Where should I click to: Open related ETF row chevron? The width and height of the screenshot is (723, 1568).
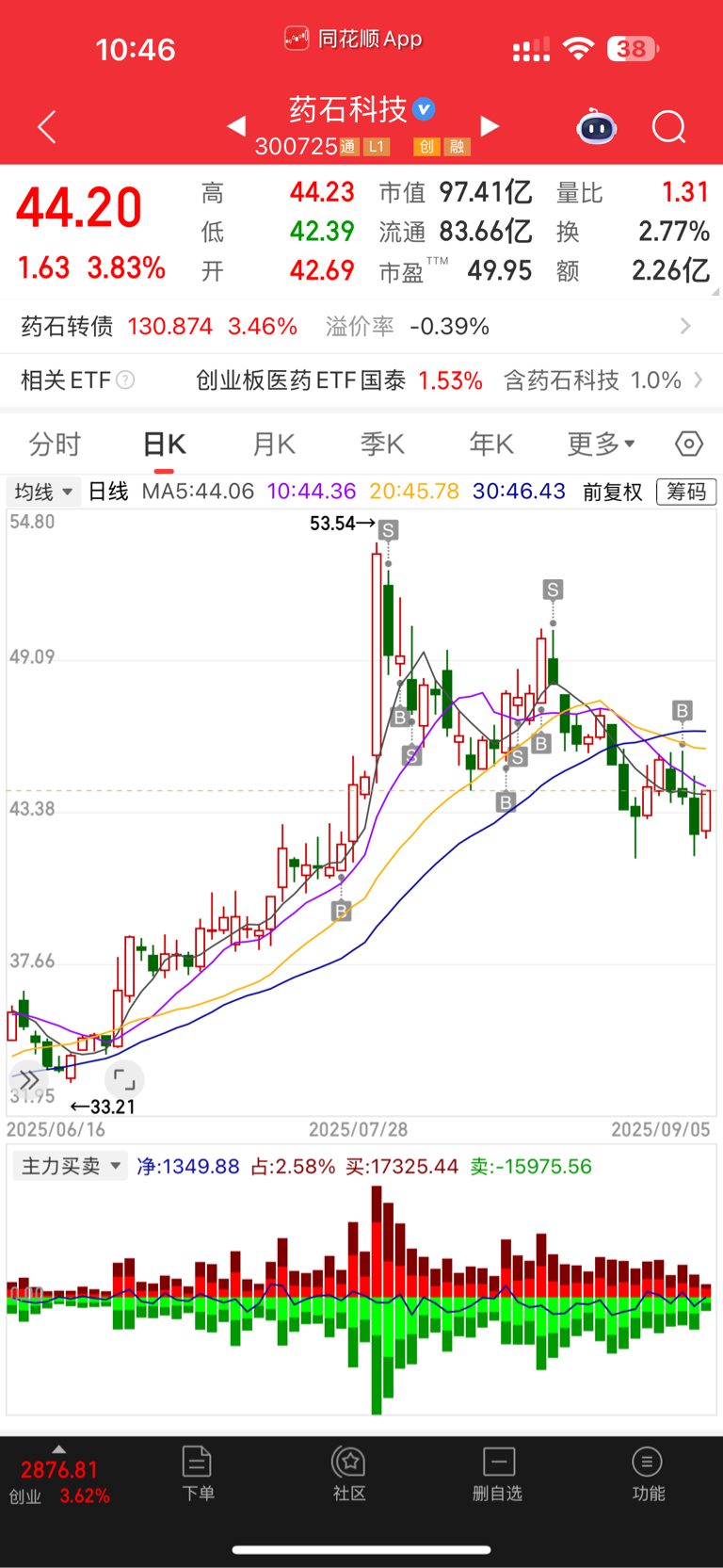coord(699,380)
